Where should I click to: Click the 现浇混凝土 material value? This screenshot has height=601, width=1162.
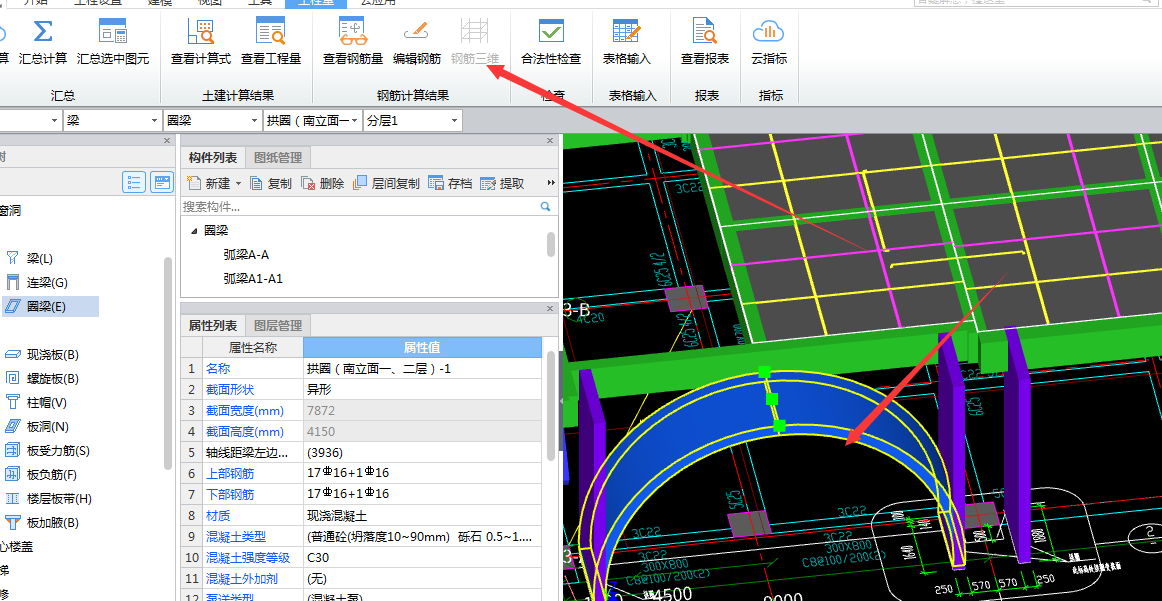(423, 515)
